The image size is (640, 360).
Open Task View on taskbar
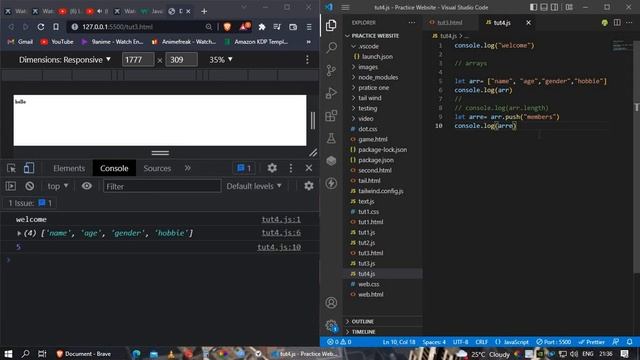coord(42,354)
